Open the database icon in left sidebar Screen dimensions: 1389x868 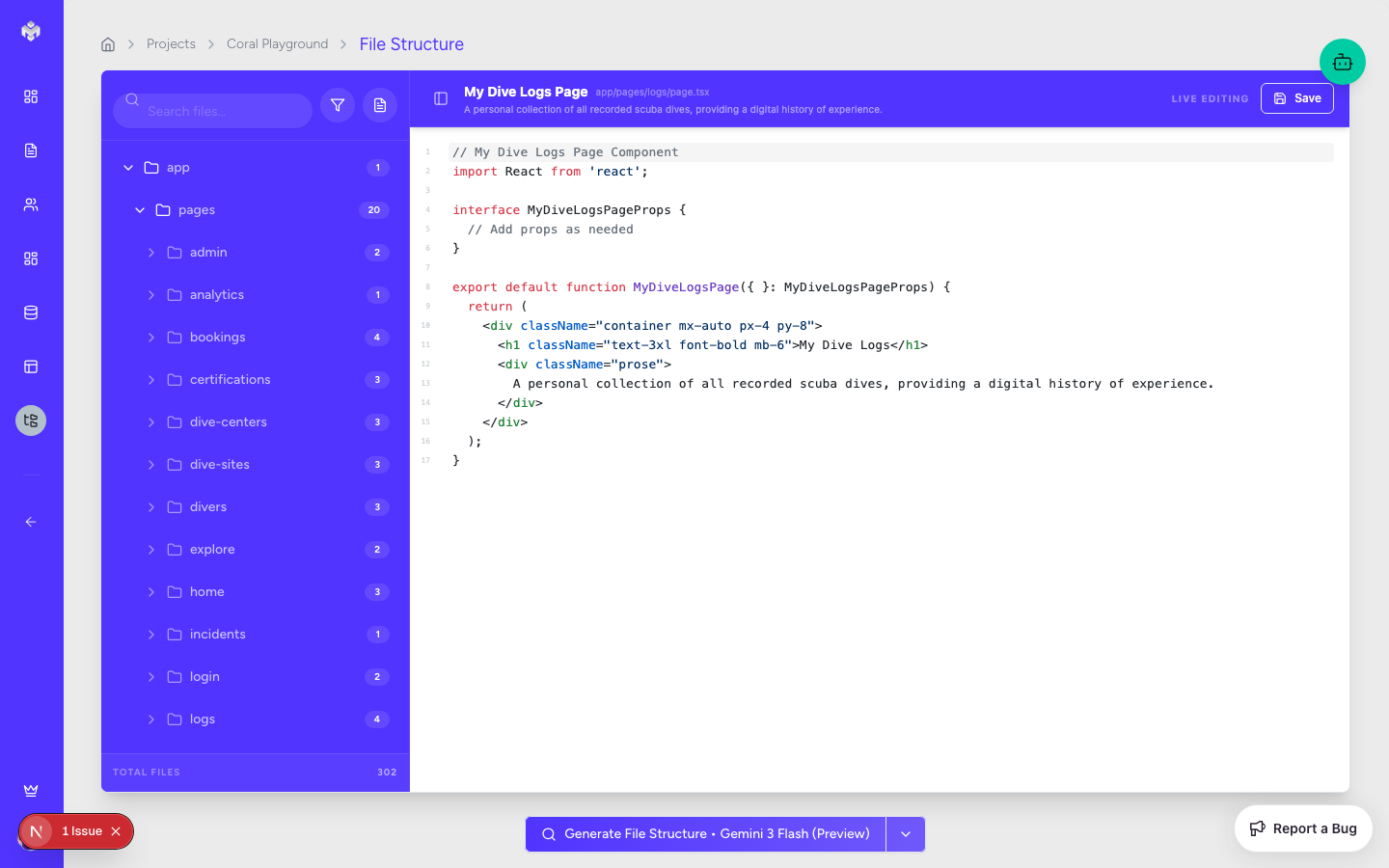(x=31, y=312)
